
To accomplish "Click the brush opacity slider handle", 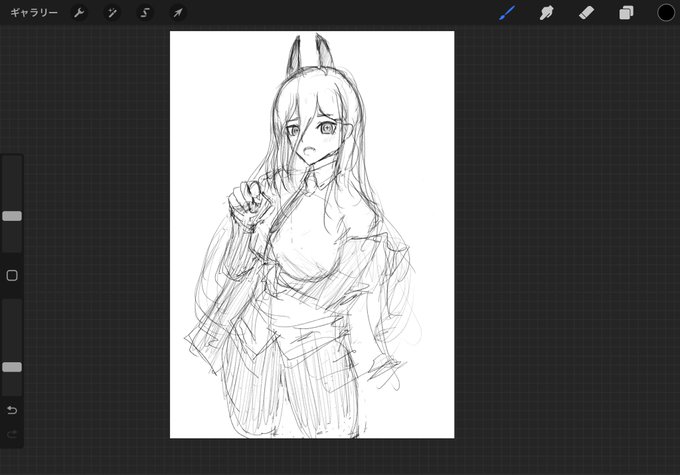I will [12, 367].
